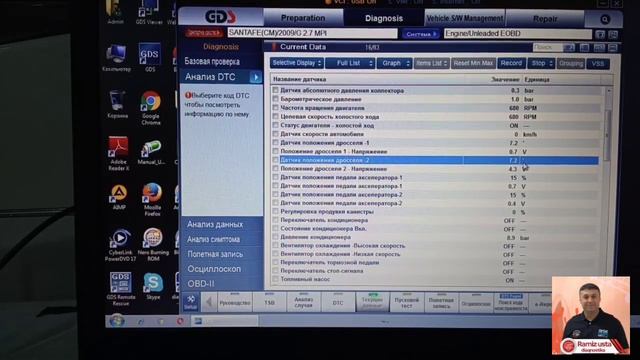Click the Reset Min Max button
The height and width of the screenshot is (360, 640).
pyautogui.click(x=473, y=63)
